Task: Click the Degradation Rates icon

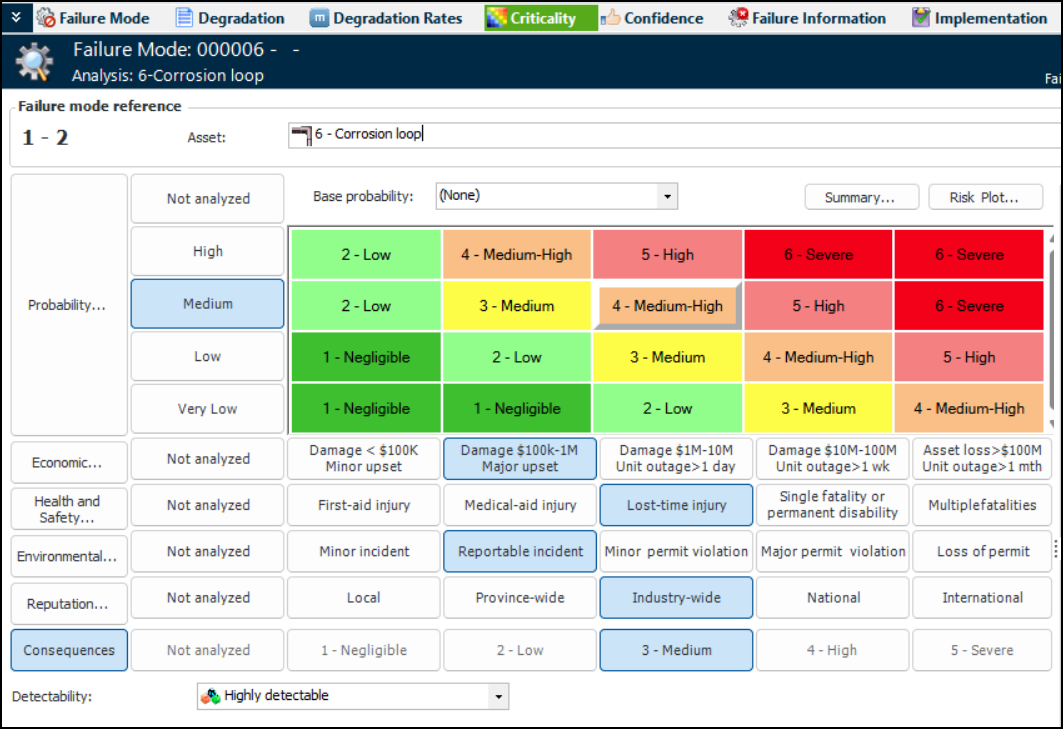Action: click(319, 18)
